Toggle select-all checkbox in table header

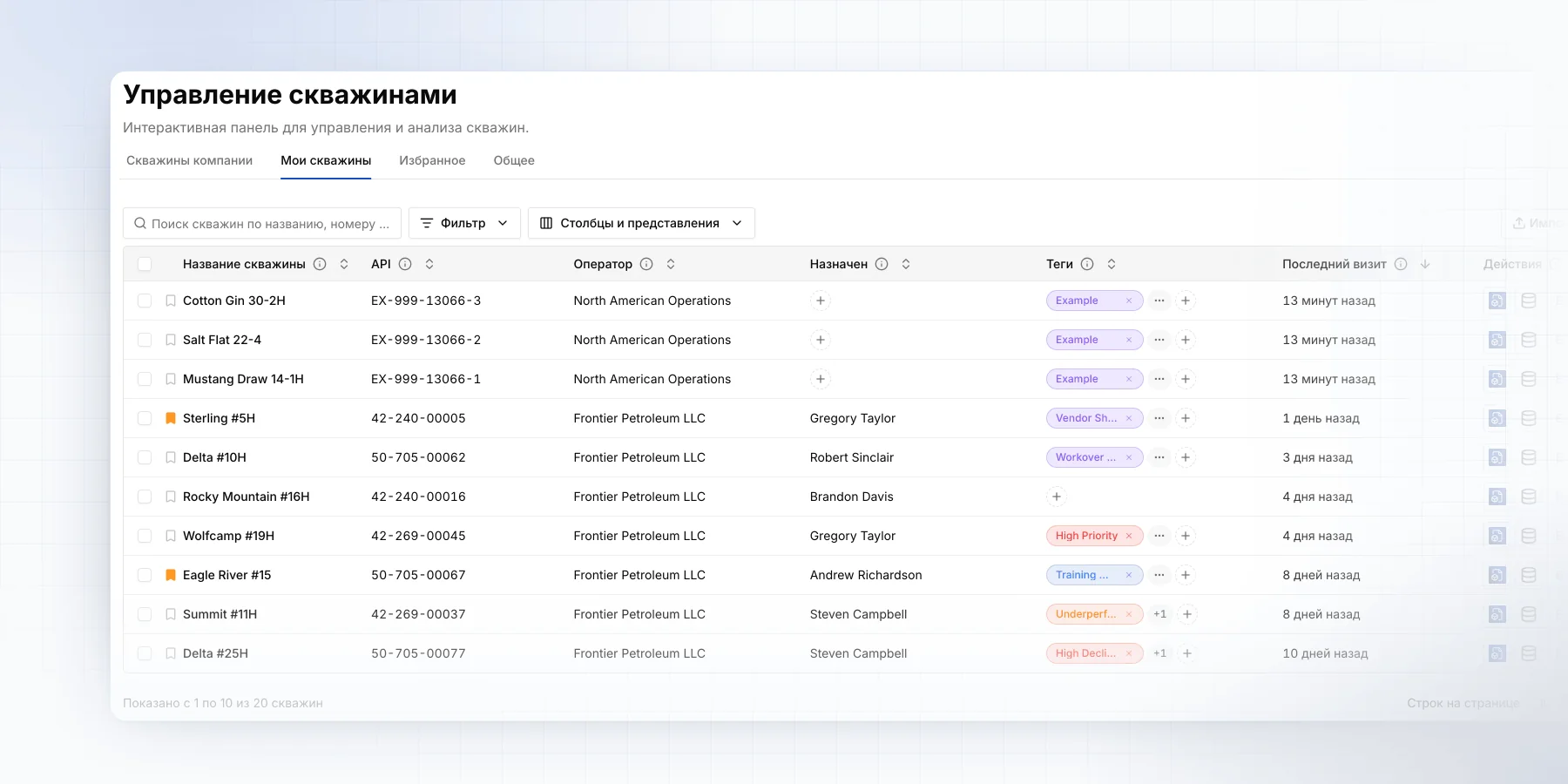145,264
